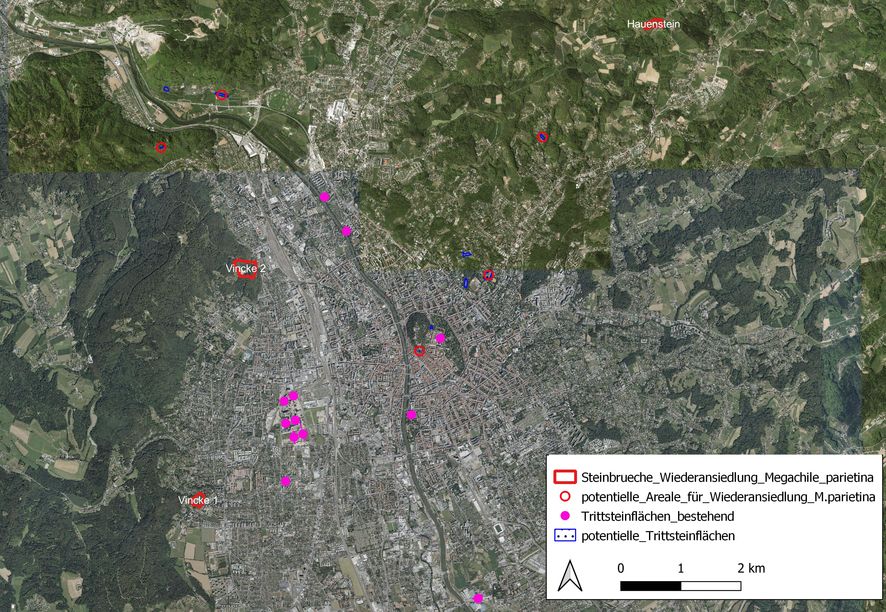Click magenta dot inside the central wooded park
The width and height of the screenshot is (886, 612).
click(x=440, y=338)
